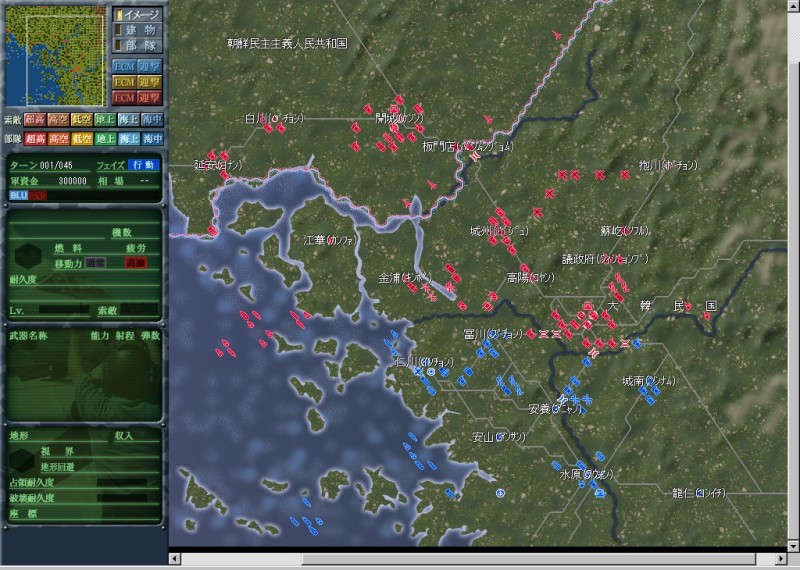Click the ターン 001/045 counter
The image size is (800, 570).
tap(41, 165)
